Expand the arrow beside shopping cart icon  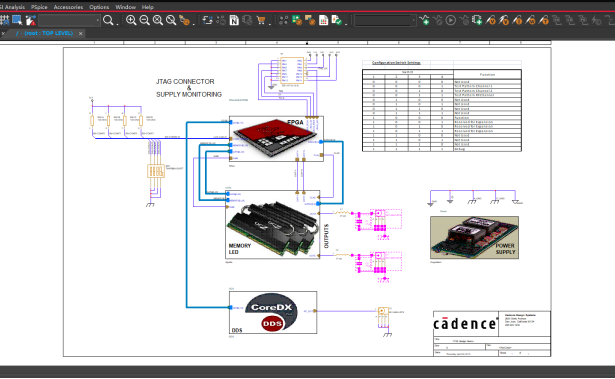pyautogui.click(x=269, y=24)
